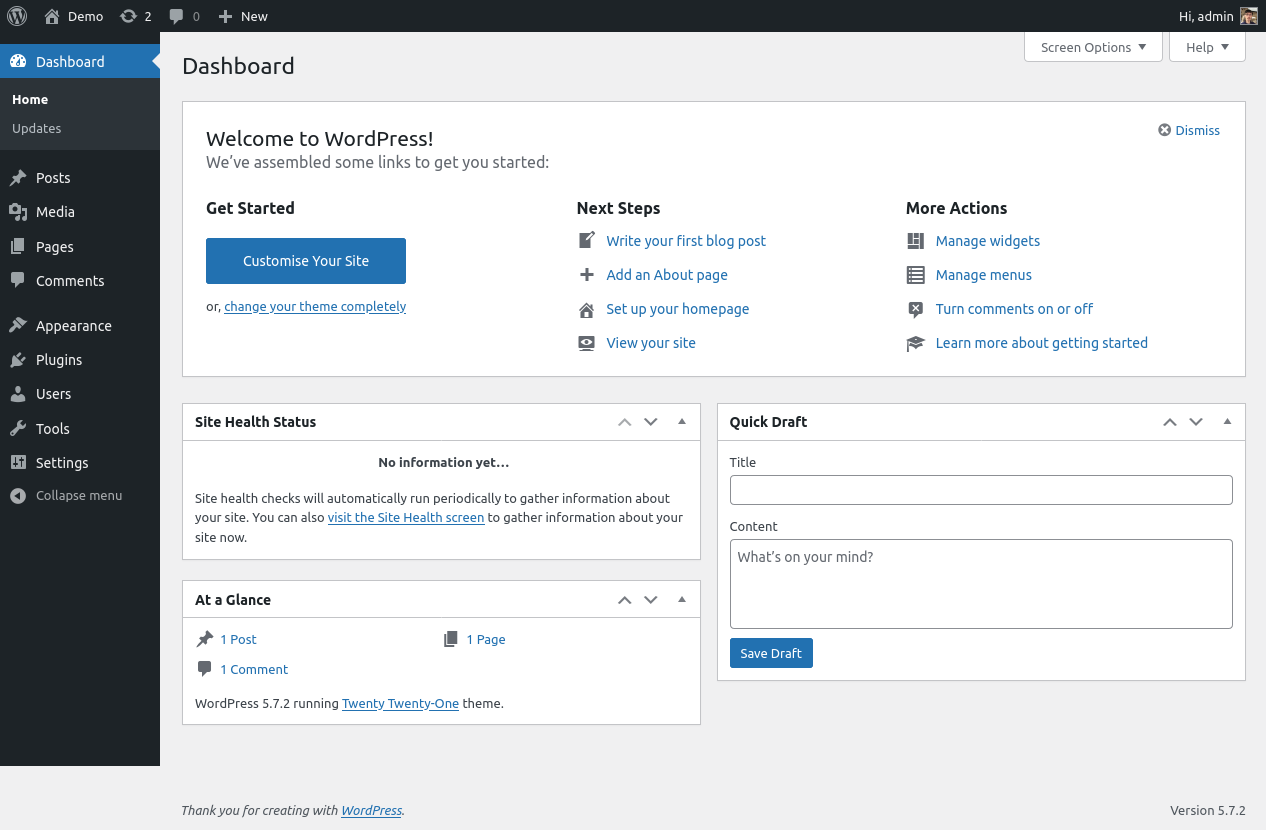Collapse the At a Glance panel
The height and width of the screenshot is (830, 1266).
682,599
